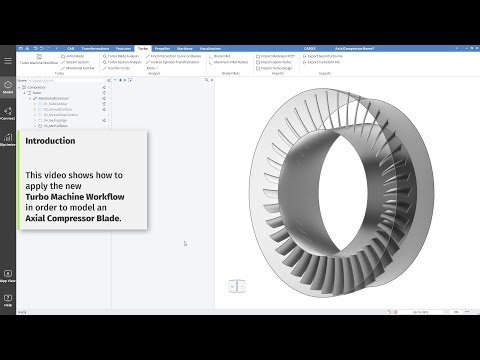480x360 pixels.
Task: Launch the Turbo Machine Workflow
Action: (39, 60)
